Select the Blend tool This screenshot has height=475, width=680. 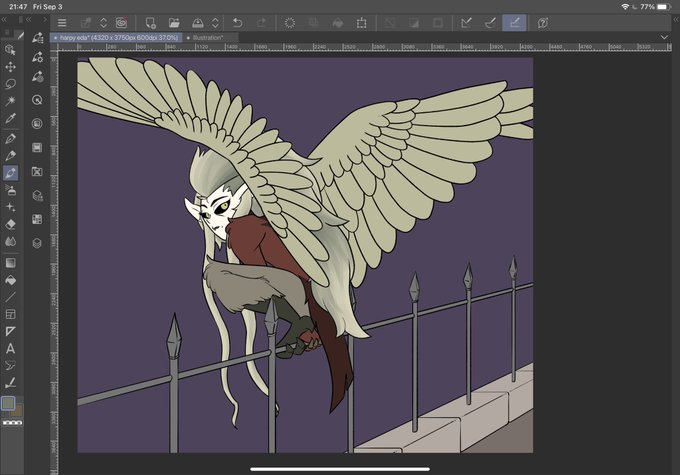tap(10, 241)
